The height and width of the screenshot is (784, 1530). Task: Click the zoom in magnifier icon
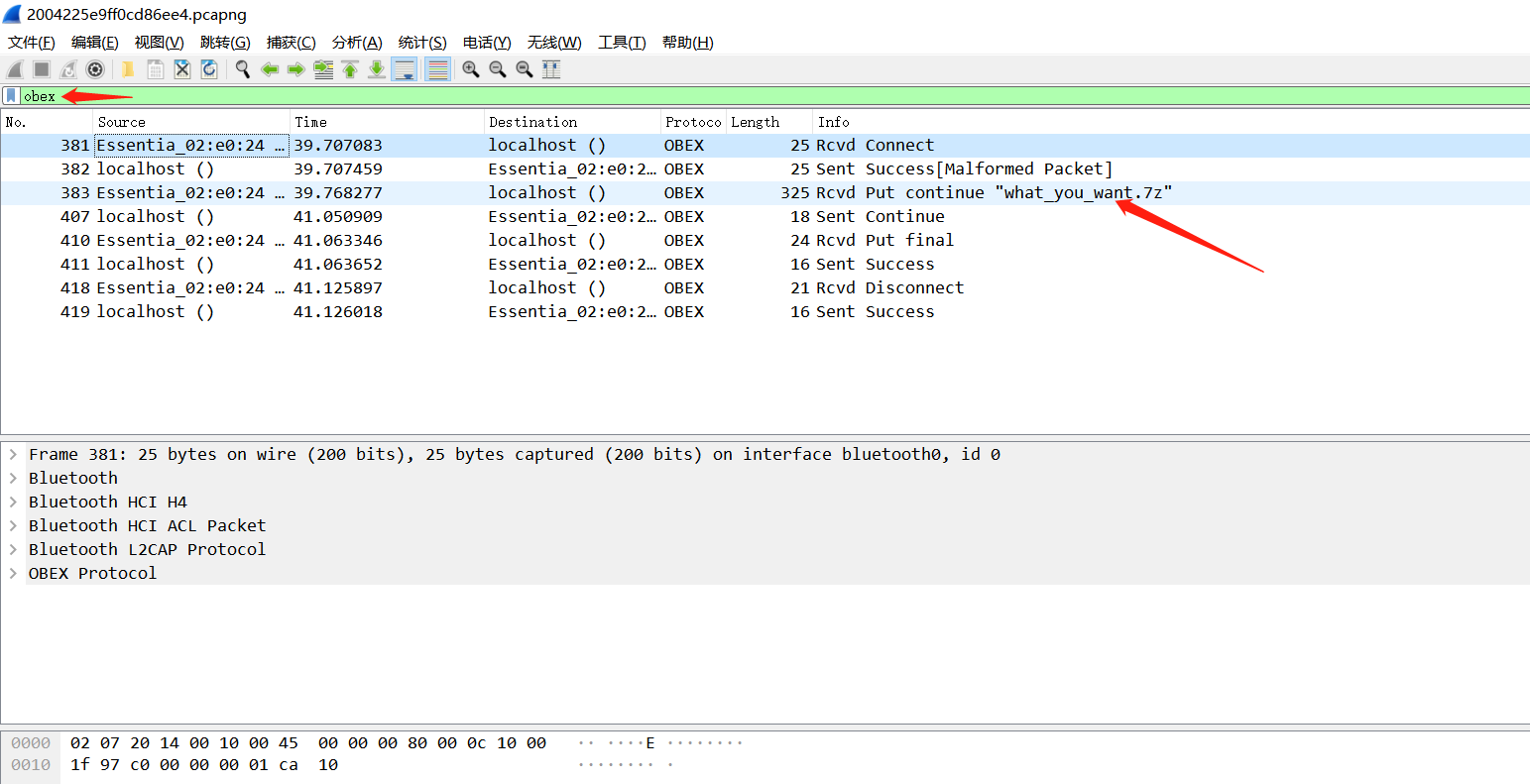point(470,69)
